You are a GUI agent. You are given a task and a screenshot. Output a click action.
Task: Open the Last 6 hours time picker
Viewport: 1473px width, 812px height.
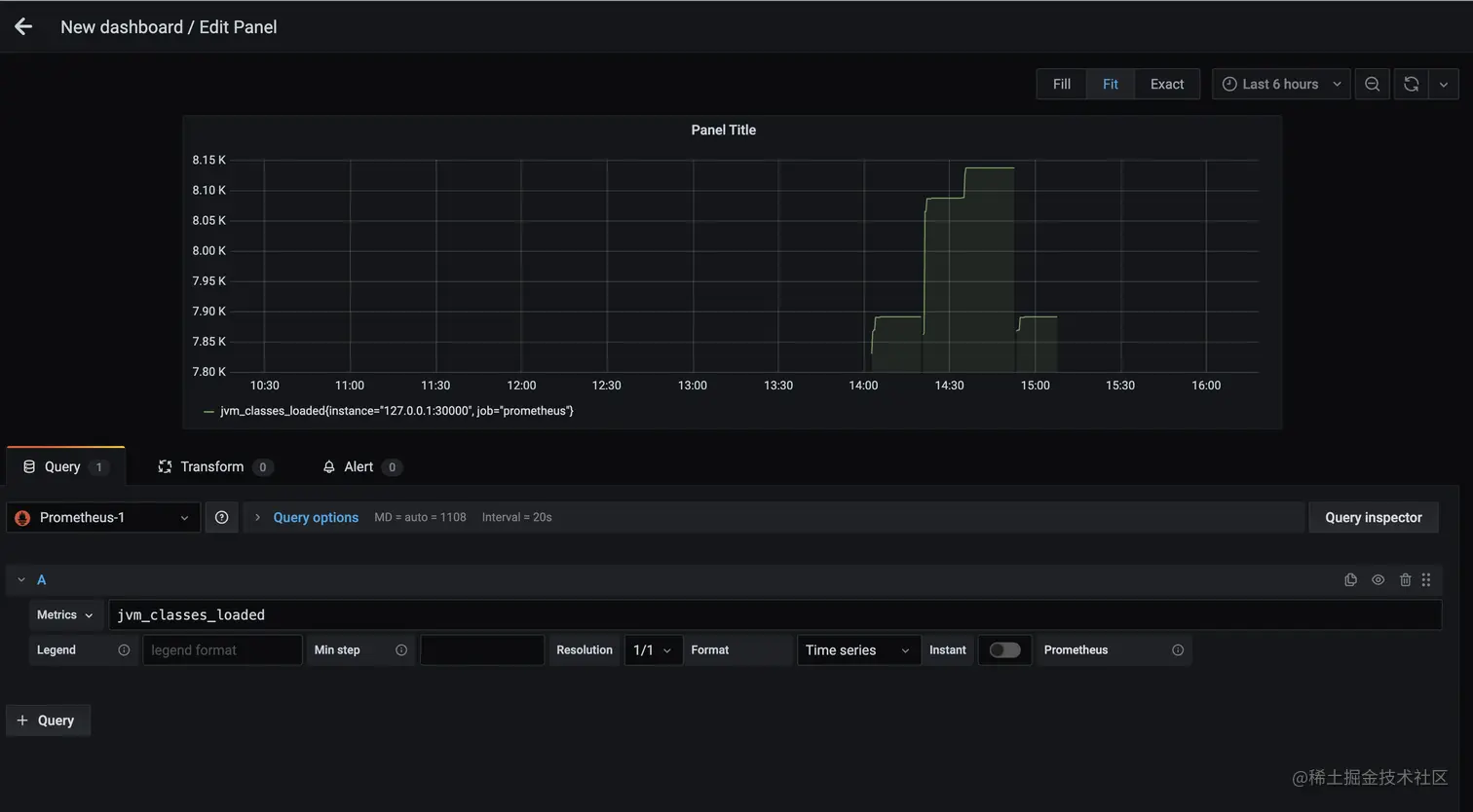point(1281,84)
